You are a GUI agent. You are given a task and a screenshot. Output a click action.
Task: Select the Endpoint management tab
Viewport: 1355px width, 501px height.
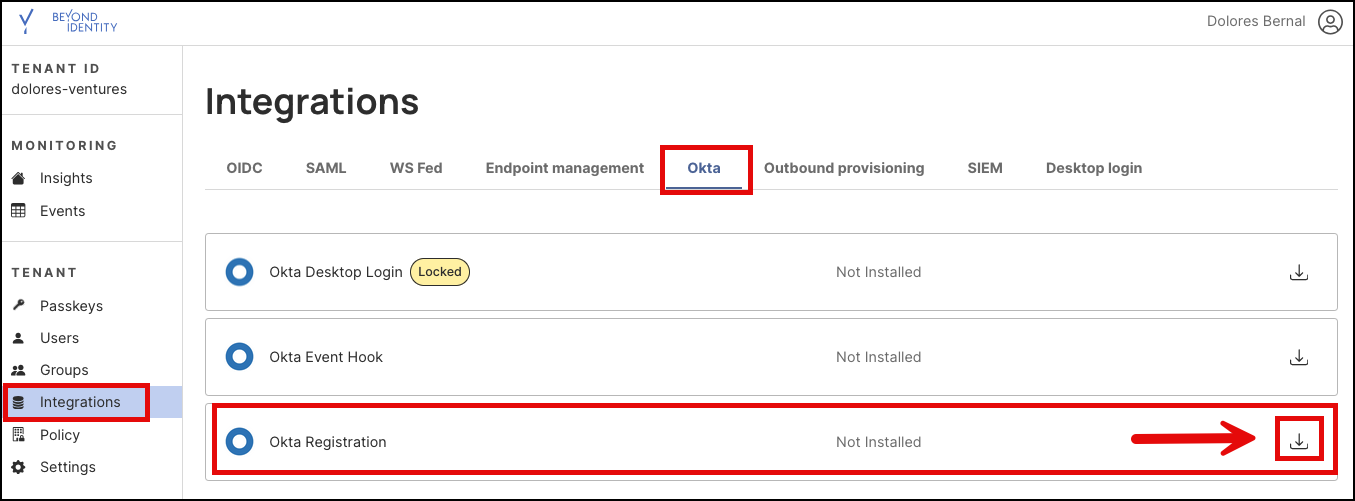tap(564, 168)
